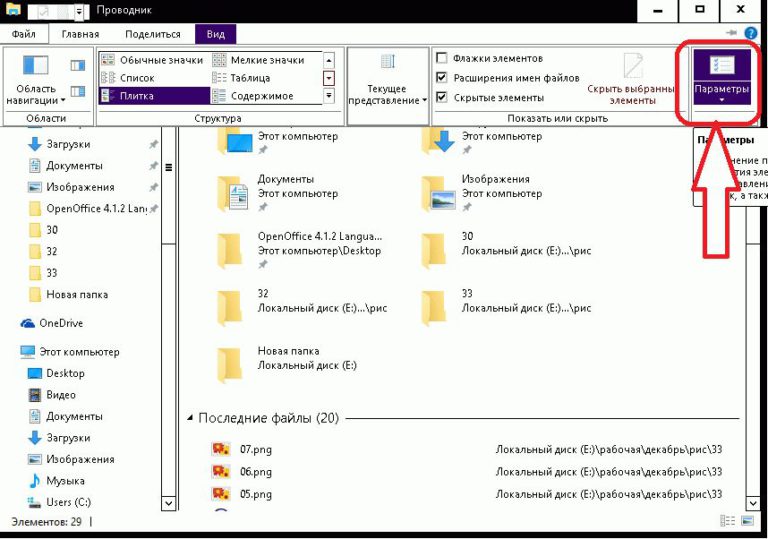
Task: Switch to Список view layout
Action: [128, 78]
